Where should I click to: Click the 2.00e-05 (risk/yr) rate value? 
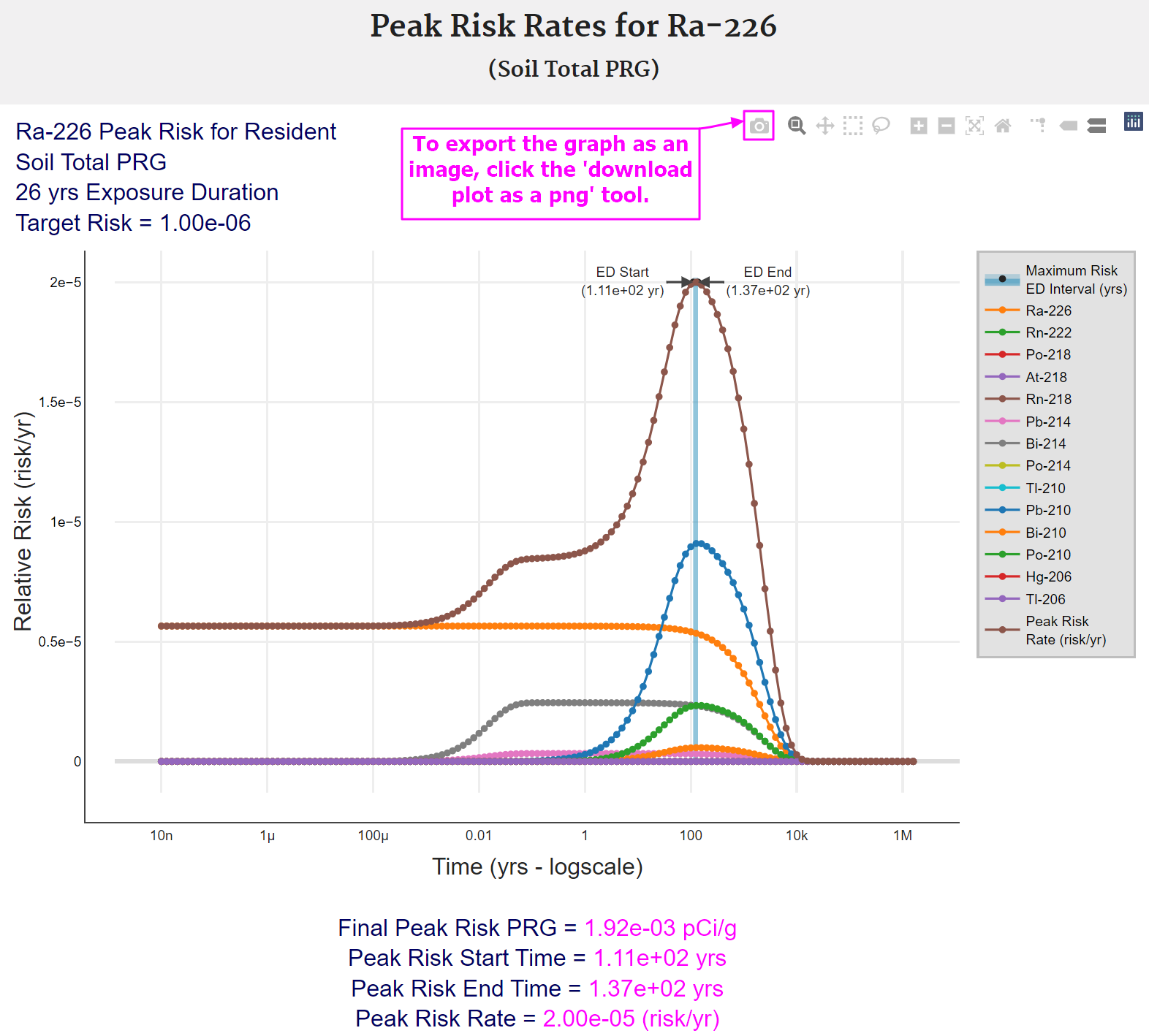(x=632, y=1018)
